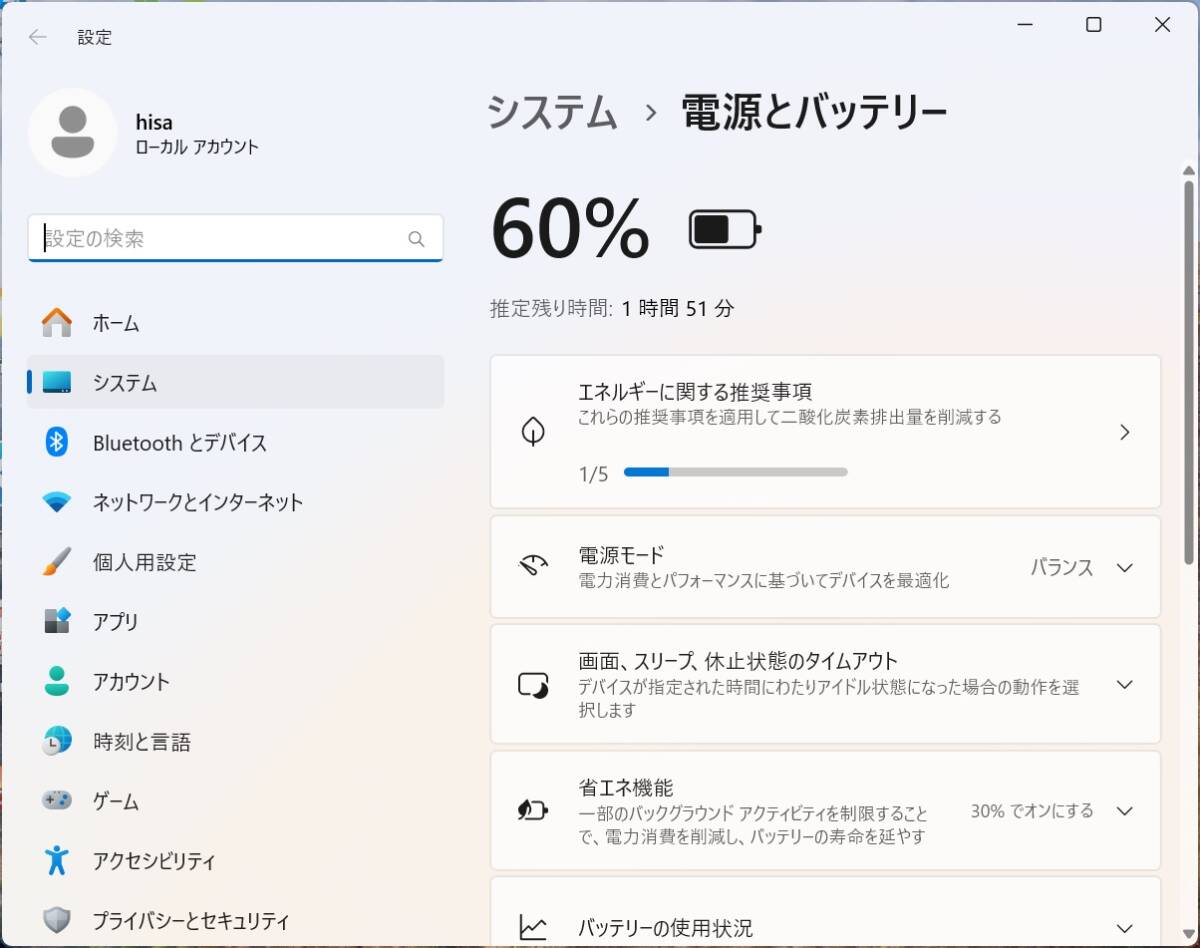Click the Bluetooth icon in sidebar
Image resolution: width=1200 pixels, height=948 pixels.
coord(57,442)
